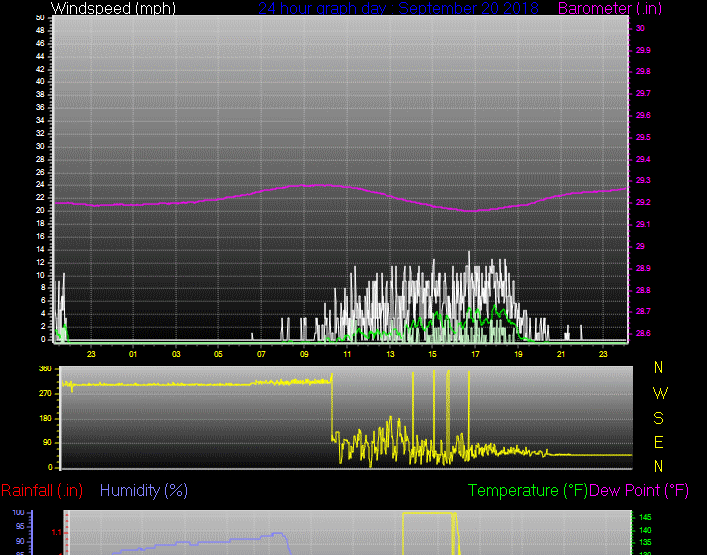Click the temperature axis value 145
Screen dimensions: 707x555
pos(645,518)
